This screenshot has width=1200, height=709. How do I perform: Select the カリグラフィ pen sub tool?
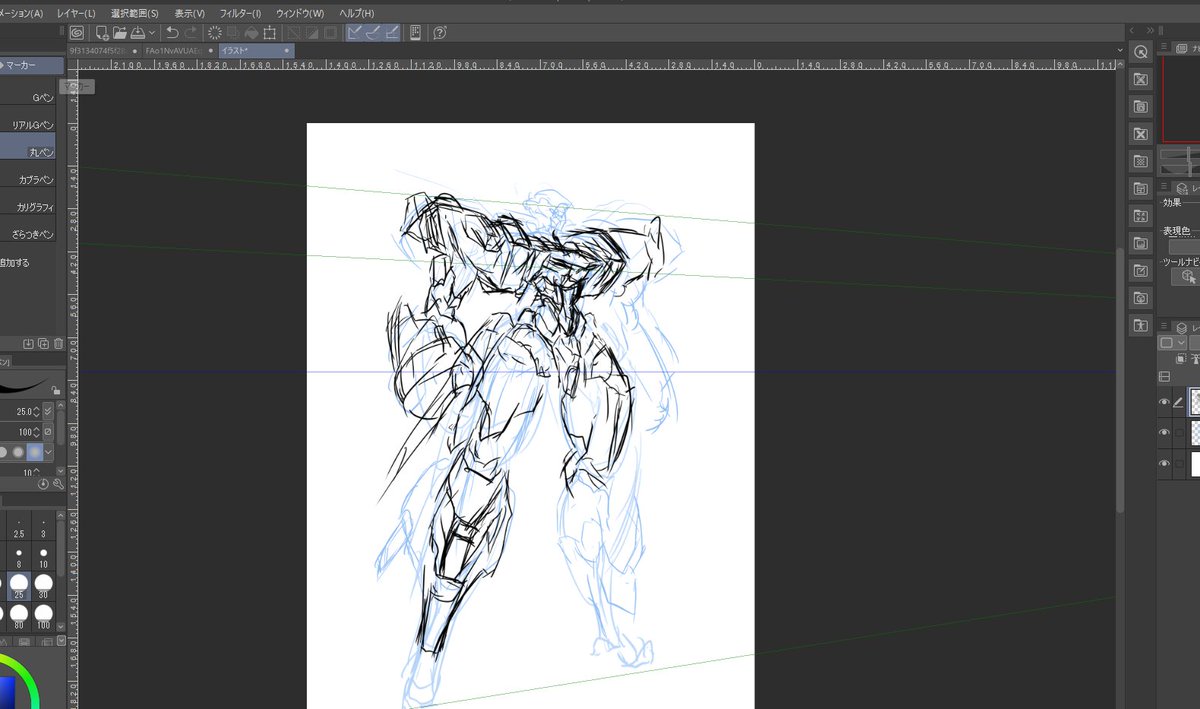pyautogui.click(x=30, y=207)
